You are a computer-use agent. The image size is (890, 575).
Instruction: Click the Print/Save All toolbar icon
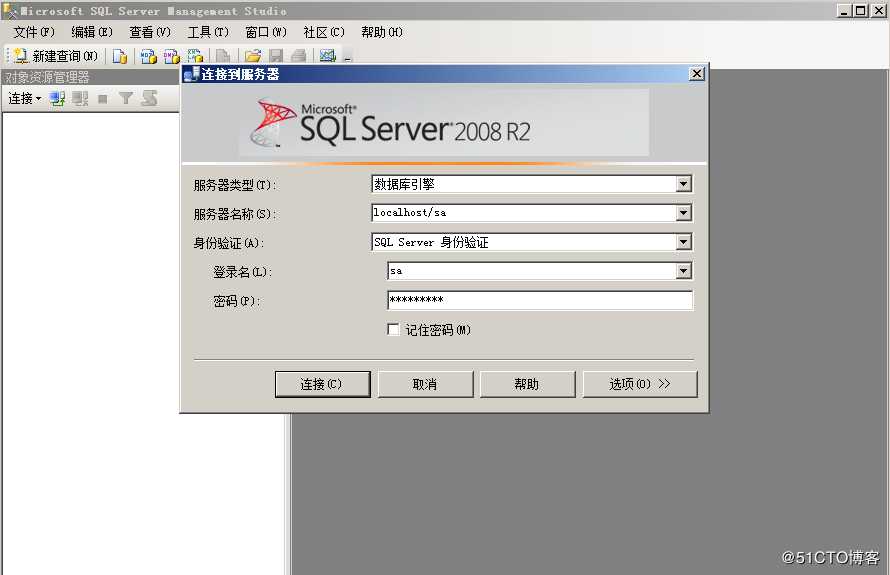(x=299, y=56)
